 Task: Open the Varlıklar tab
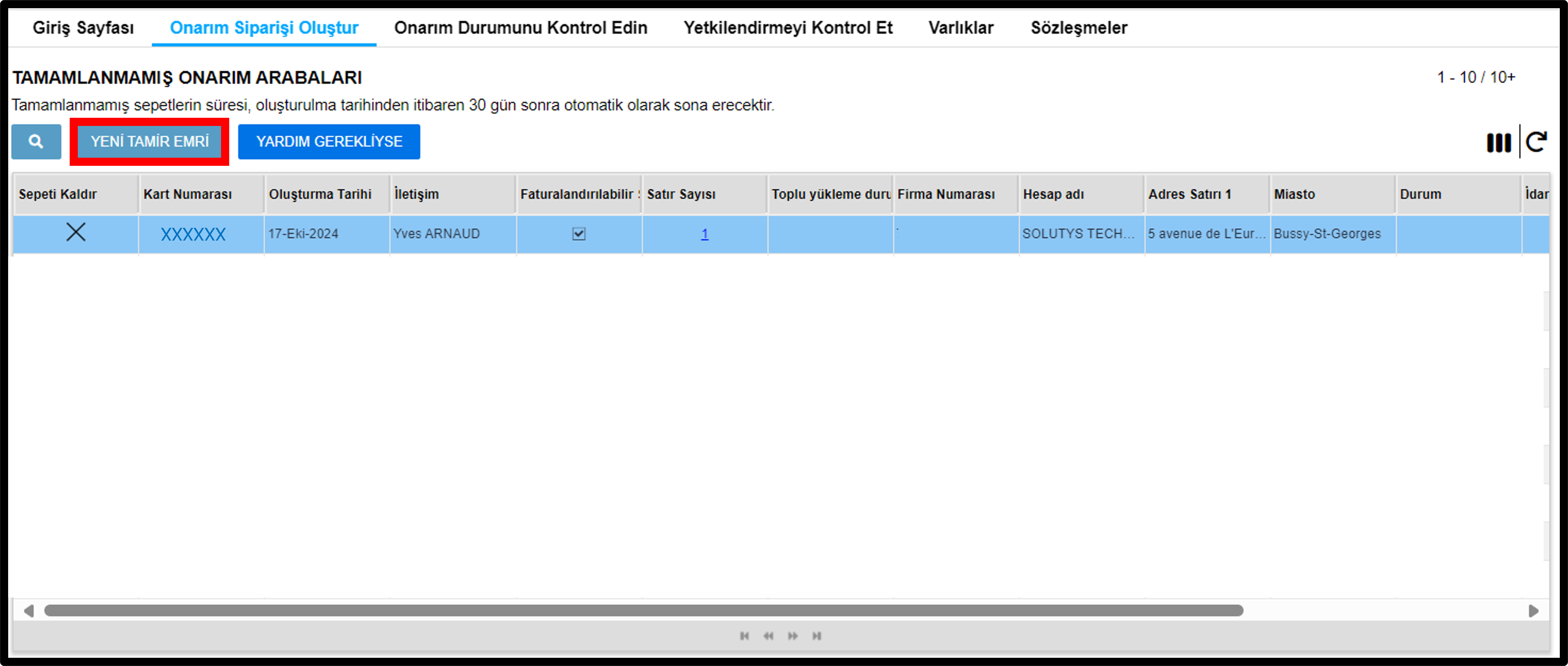(961, 28)
